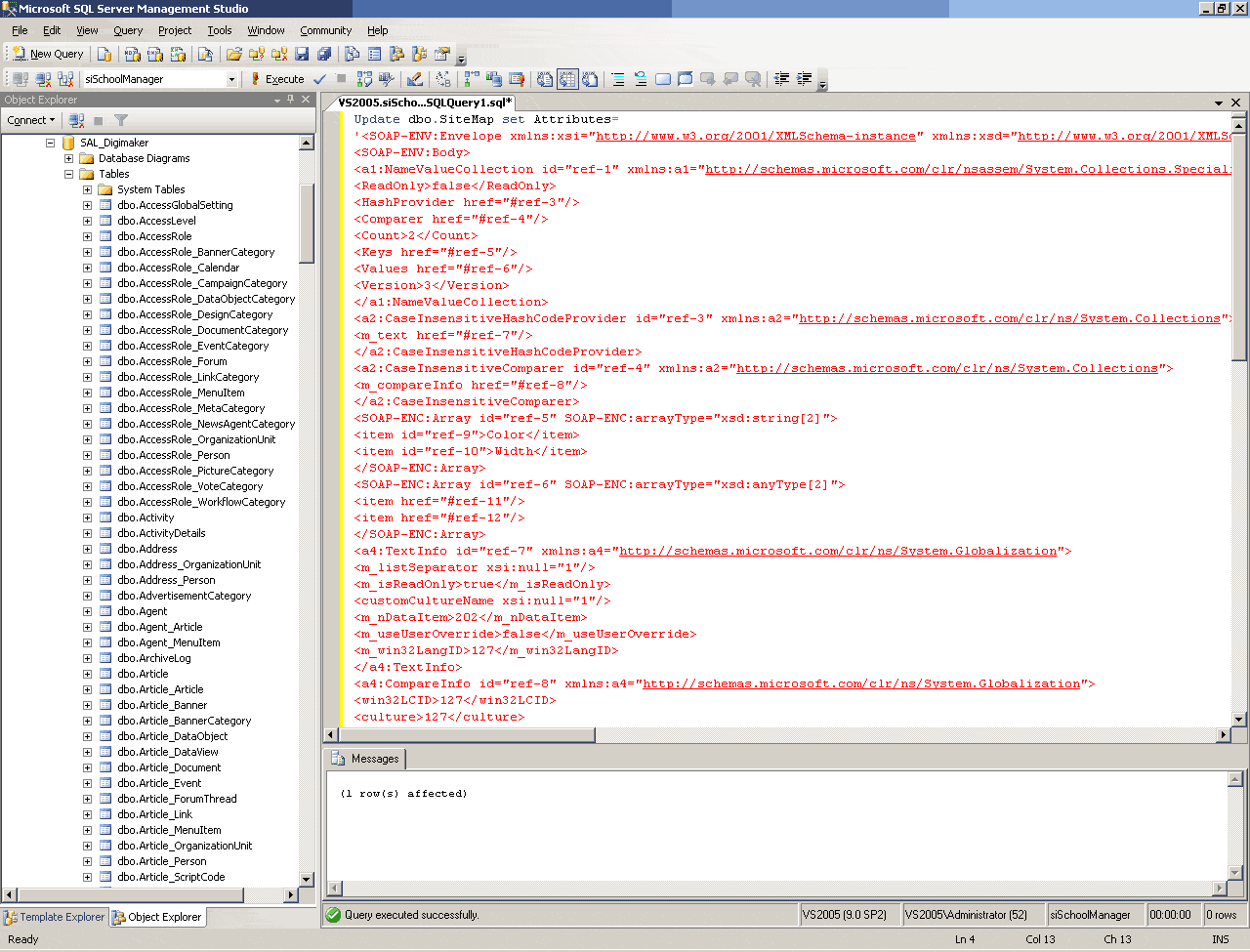
Task: Click the Open File folder icon
Action: [x=234, y=54]
